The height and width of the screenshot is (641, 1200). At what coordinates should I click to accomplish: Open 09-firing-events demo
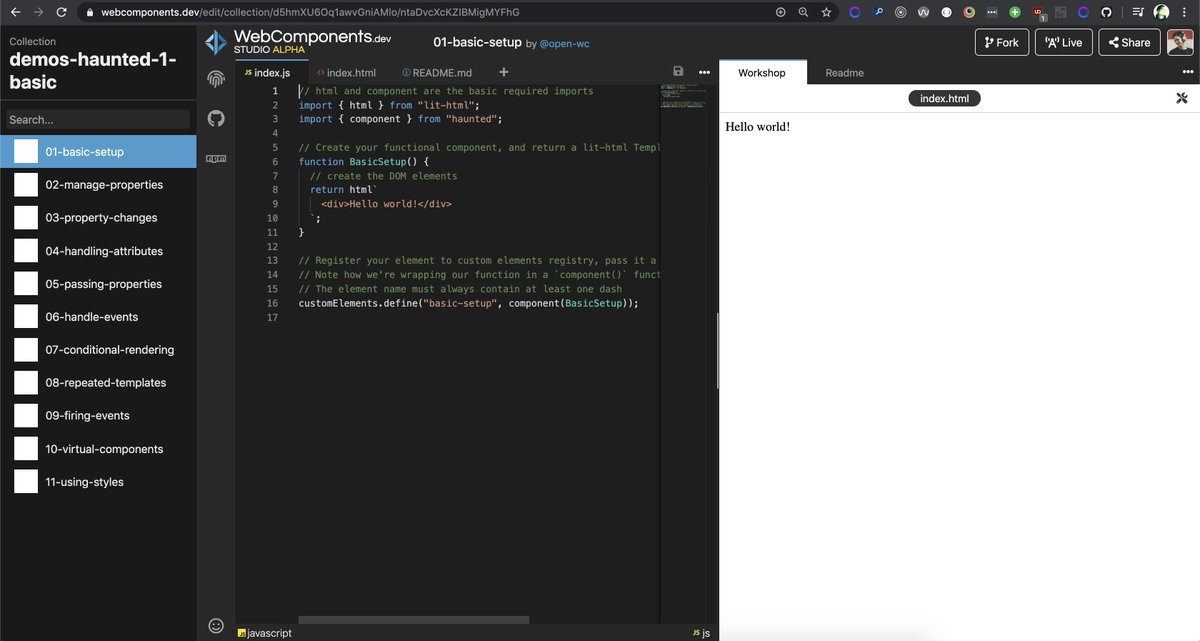98,415
